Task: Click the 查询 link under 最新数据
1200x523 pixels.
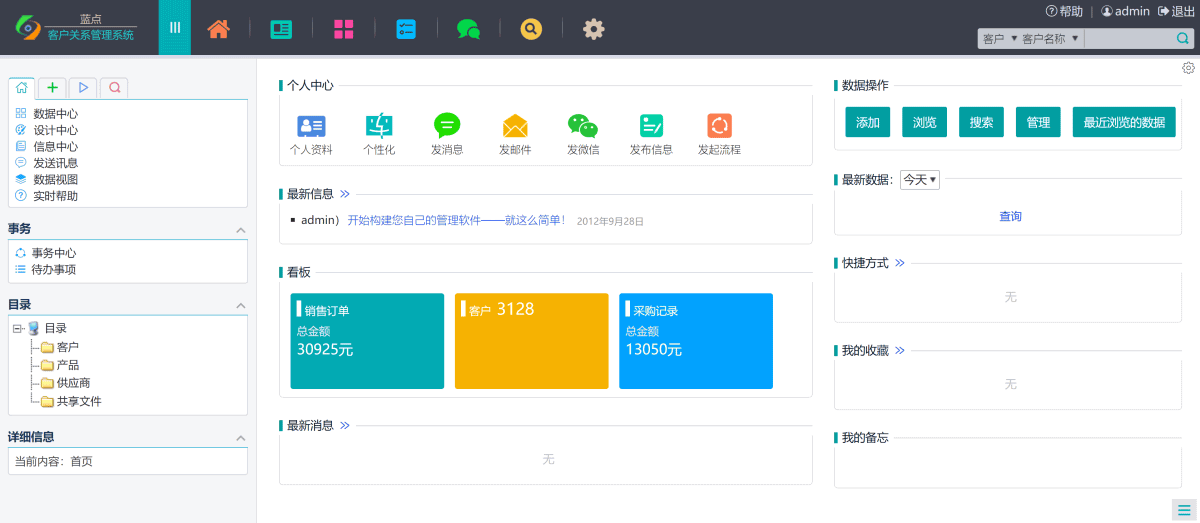Action: (x=1010, y=216)
